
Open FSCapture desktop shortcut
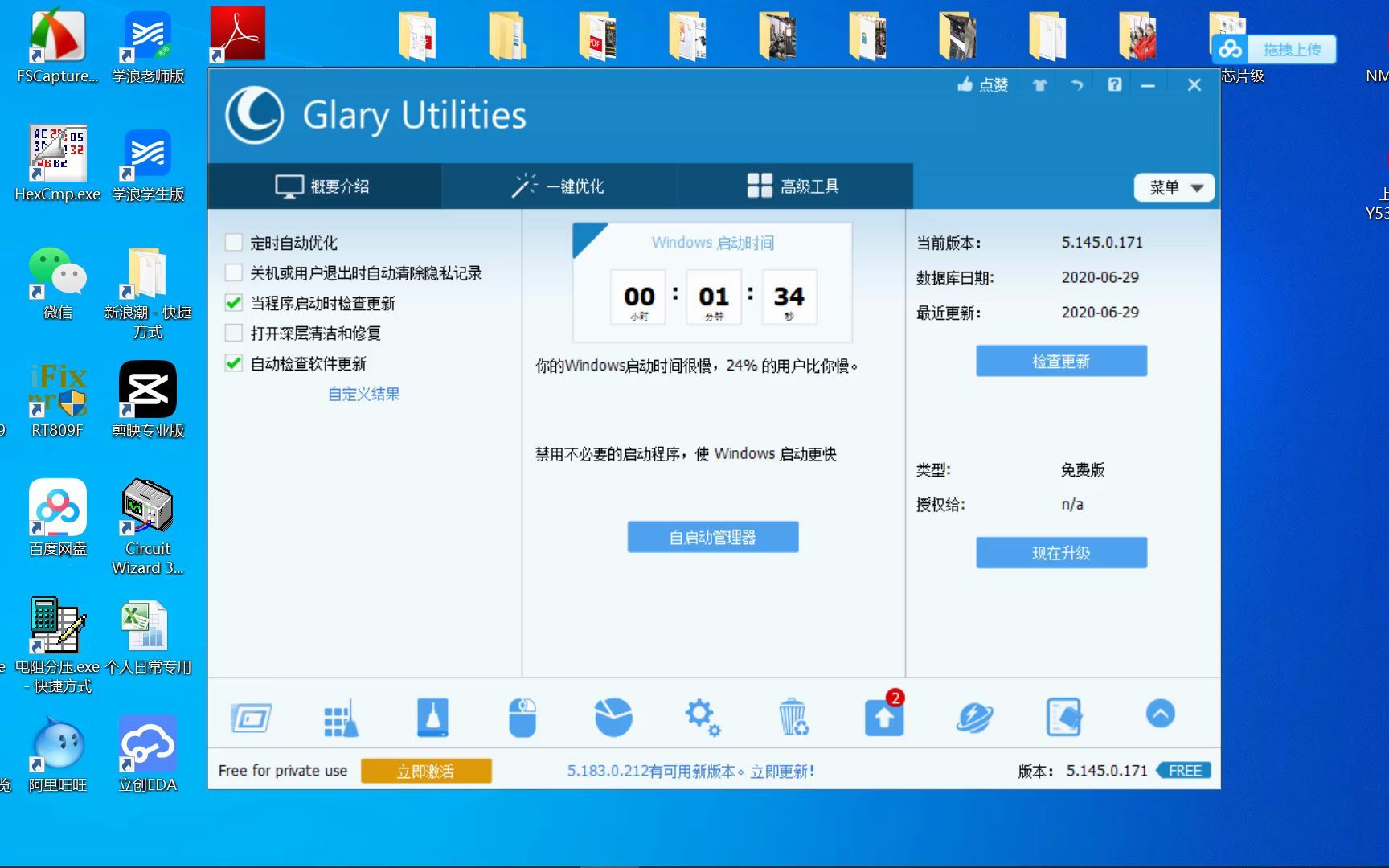click(57, 46)
